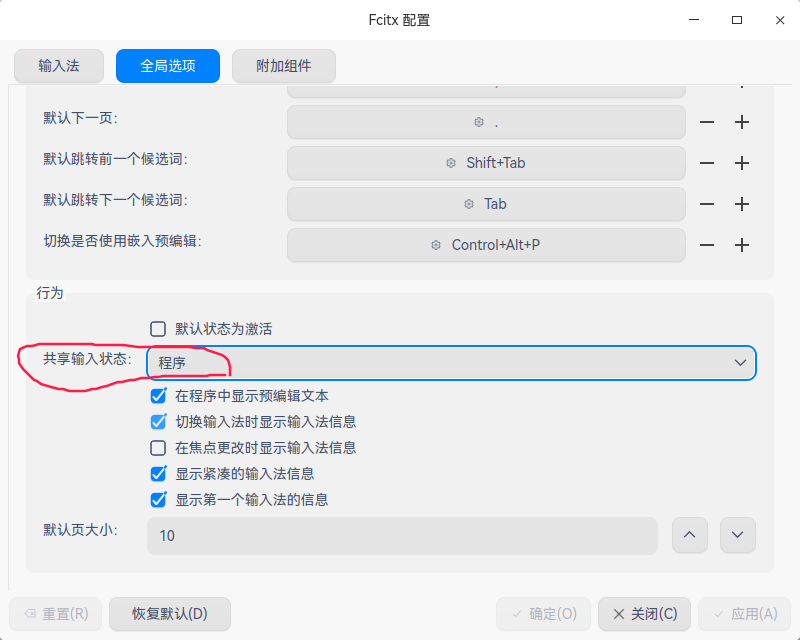
Task: Increase the 默认页大小 value
Action: point(688,535)
